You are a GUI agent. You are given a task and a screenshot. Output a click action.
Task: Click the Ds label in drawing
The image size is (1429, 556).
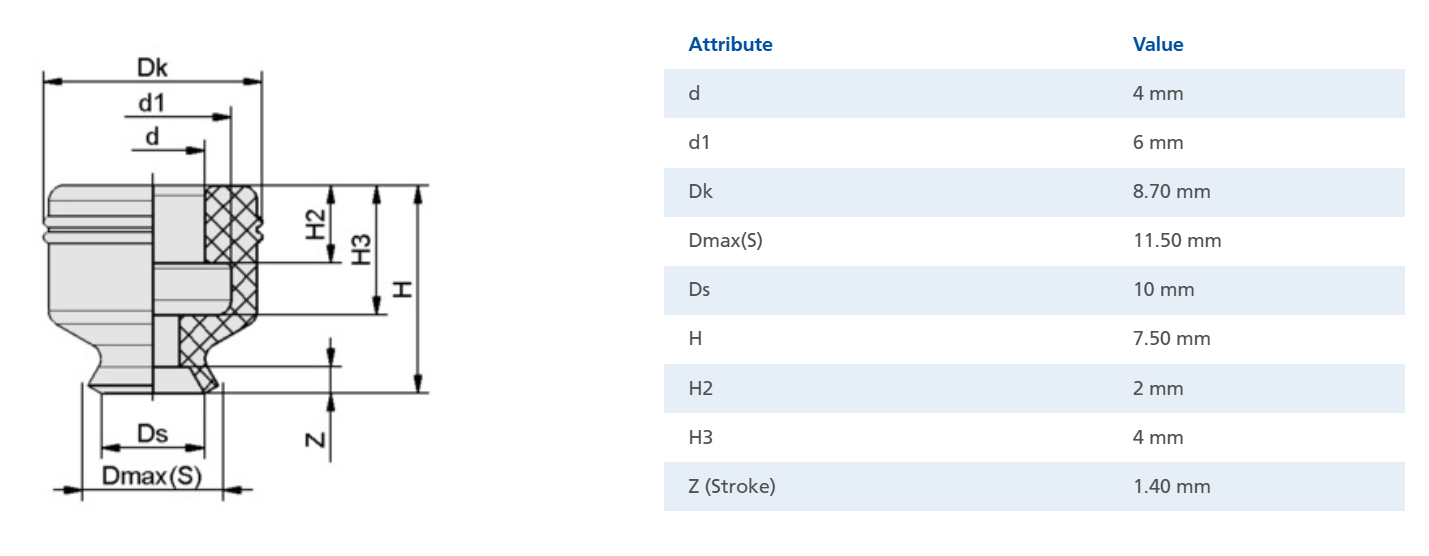click(x=152, y=434)
